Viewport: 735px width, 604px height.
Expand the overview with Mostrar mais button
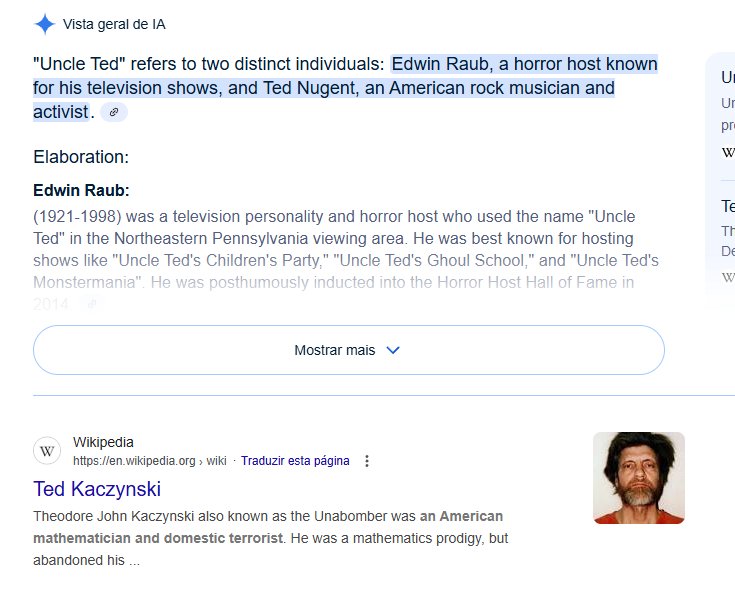click(348, 350)
